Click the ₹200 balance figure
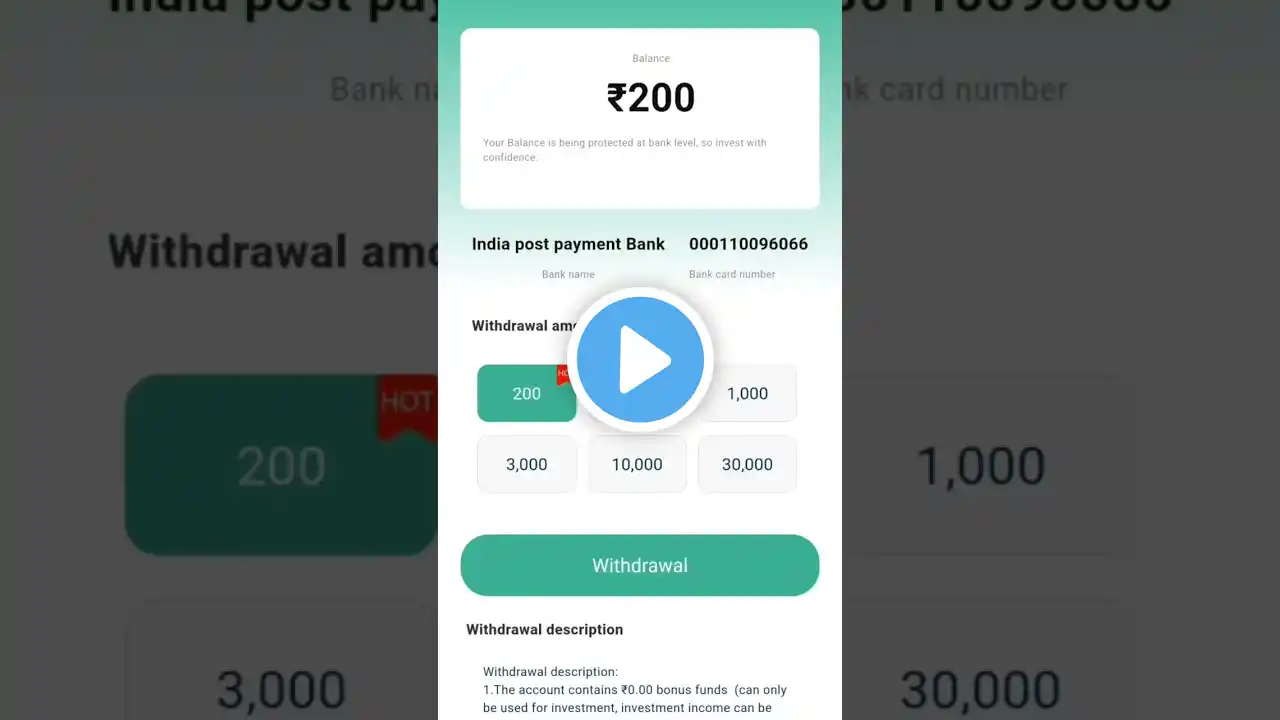Viewport: 1280px width, 720px height. point(651,98)
